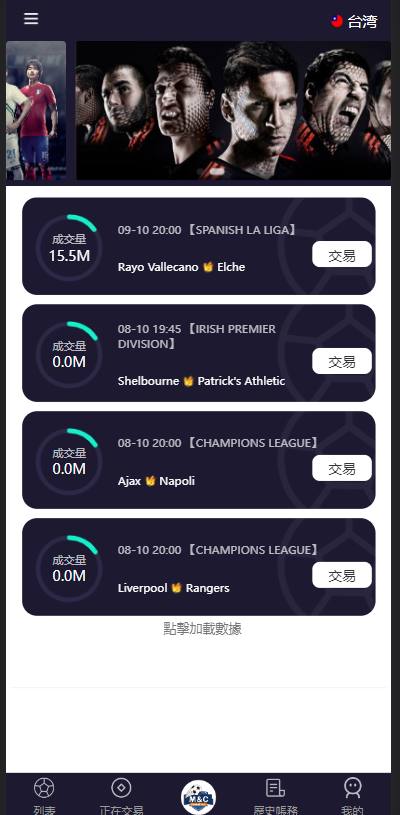This screenshot has height=815, width=400.
Task: Open the Spanish La Liga match card
Action: (x=198, y=246)
